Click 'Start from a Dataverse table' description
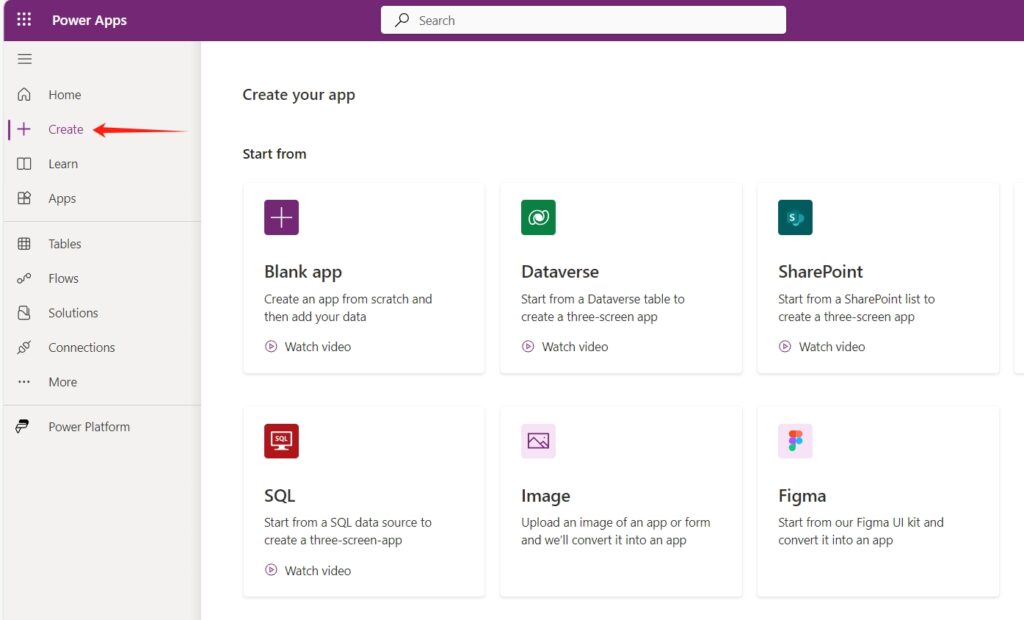The width and height of the screenshot is (1024, 620). click(x=603, y=308)
